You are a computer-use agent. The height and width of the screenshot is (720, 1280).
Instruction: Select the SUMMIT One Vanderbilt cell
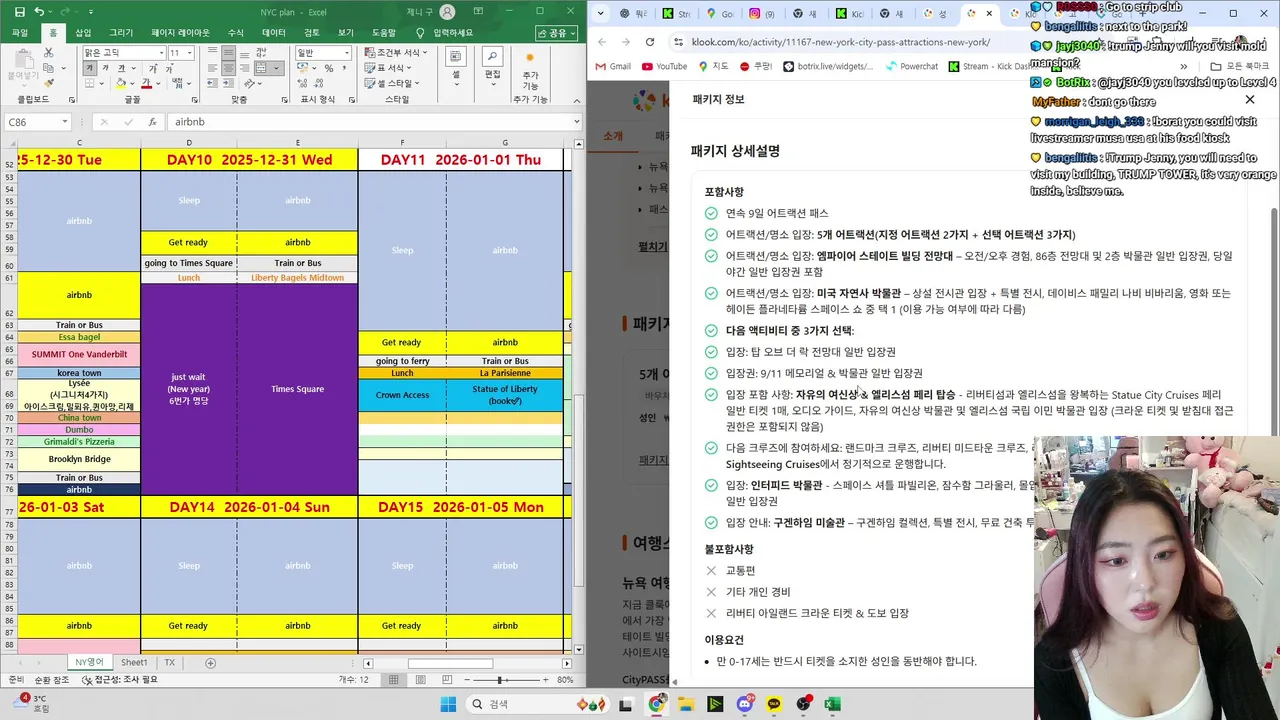(x=79, y=354)
